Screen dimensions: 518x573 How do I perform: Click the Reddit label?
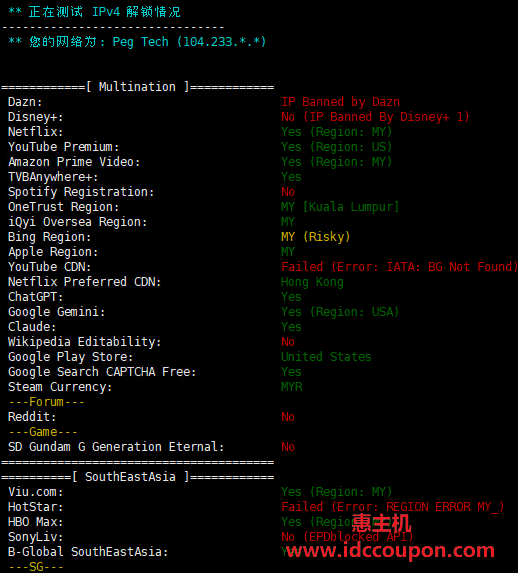pyautogui.click(x=32, y=417)
